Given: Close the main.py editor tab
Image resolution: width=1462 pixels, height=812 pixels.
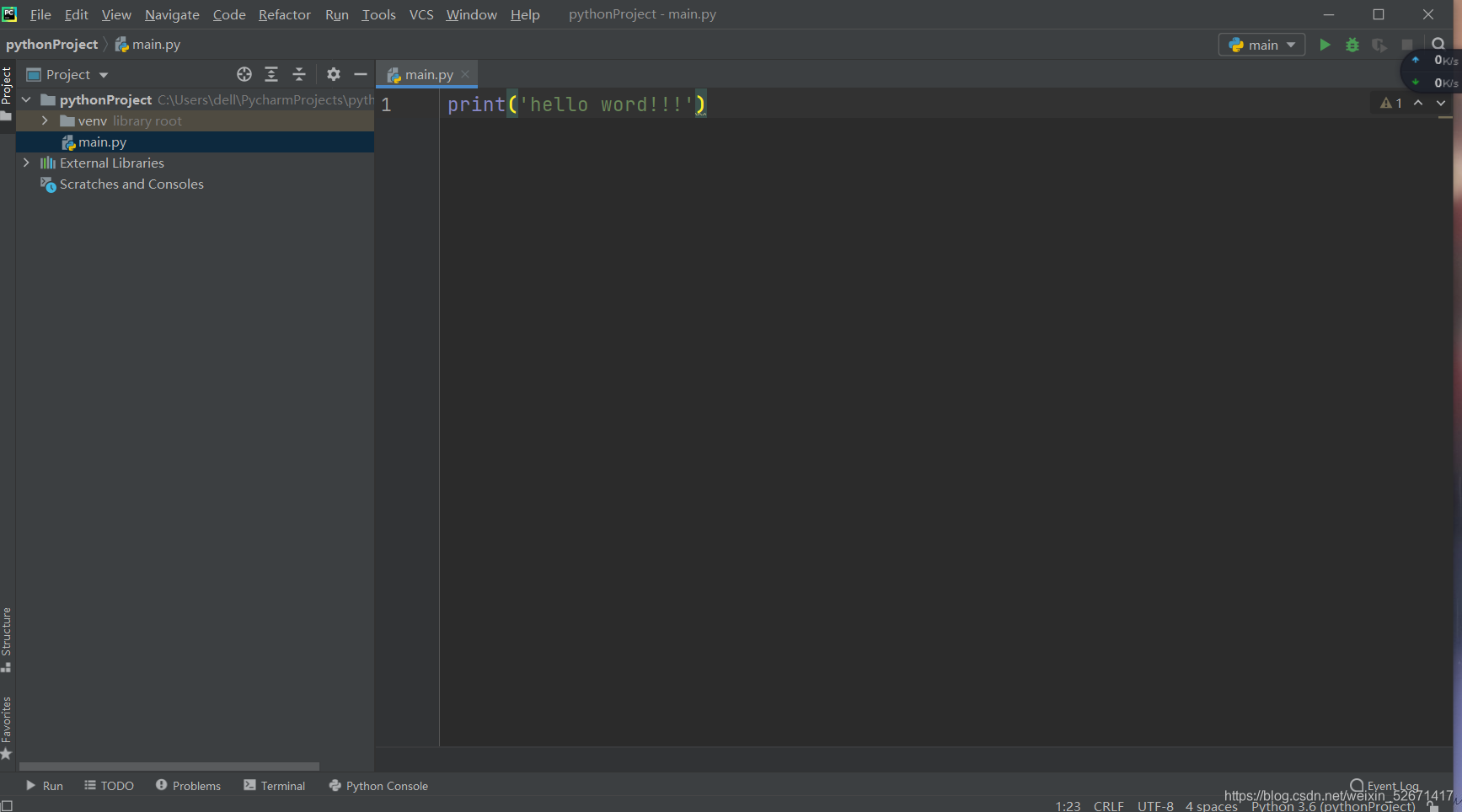Looking at the screenshot, I should pyautogui.click(x=465, y=74).
